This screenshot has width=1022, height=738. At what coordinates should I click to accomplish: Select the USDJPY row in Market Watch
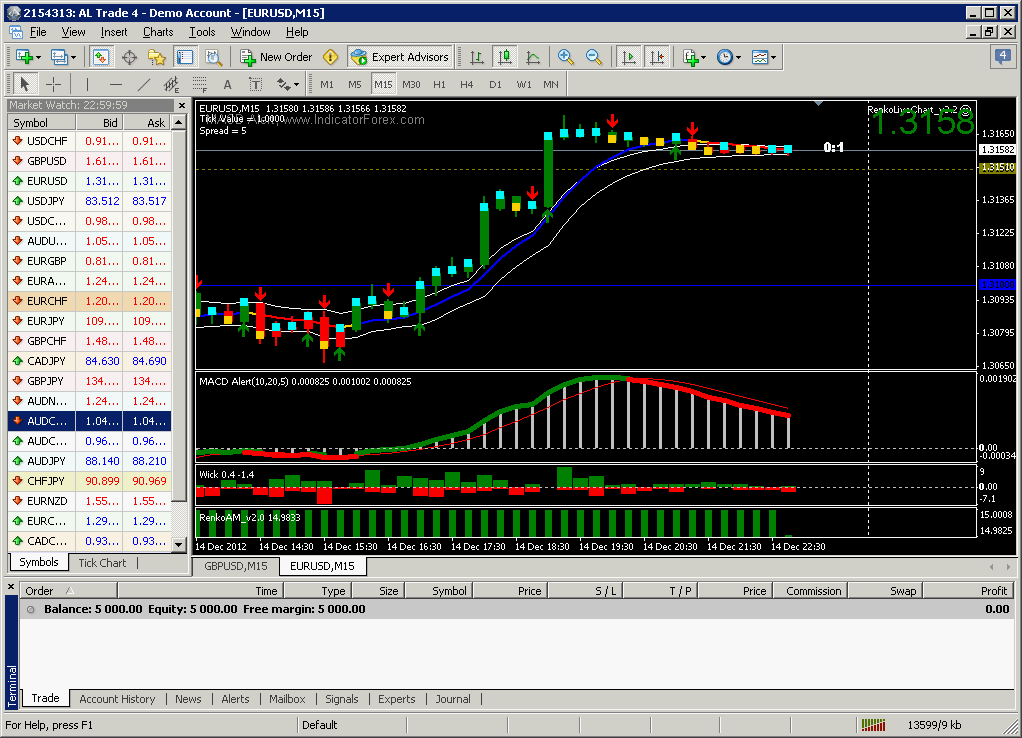(90, 201)
